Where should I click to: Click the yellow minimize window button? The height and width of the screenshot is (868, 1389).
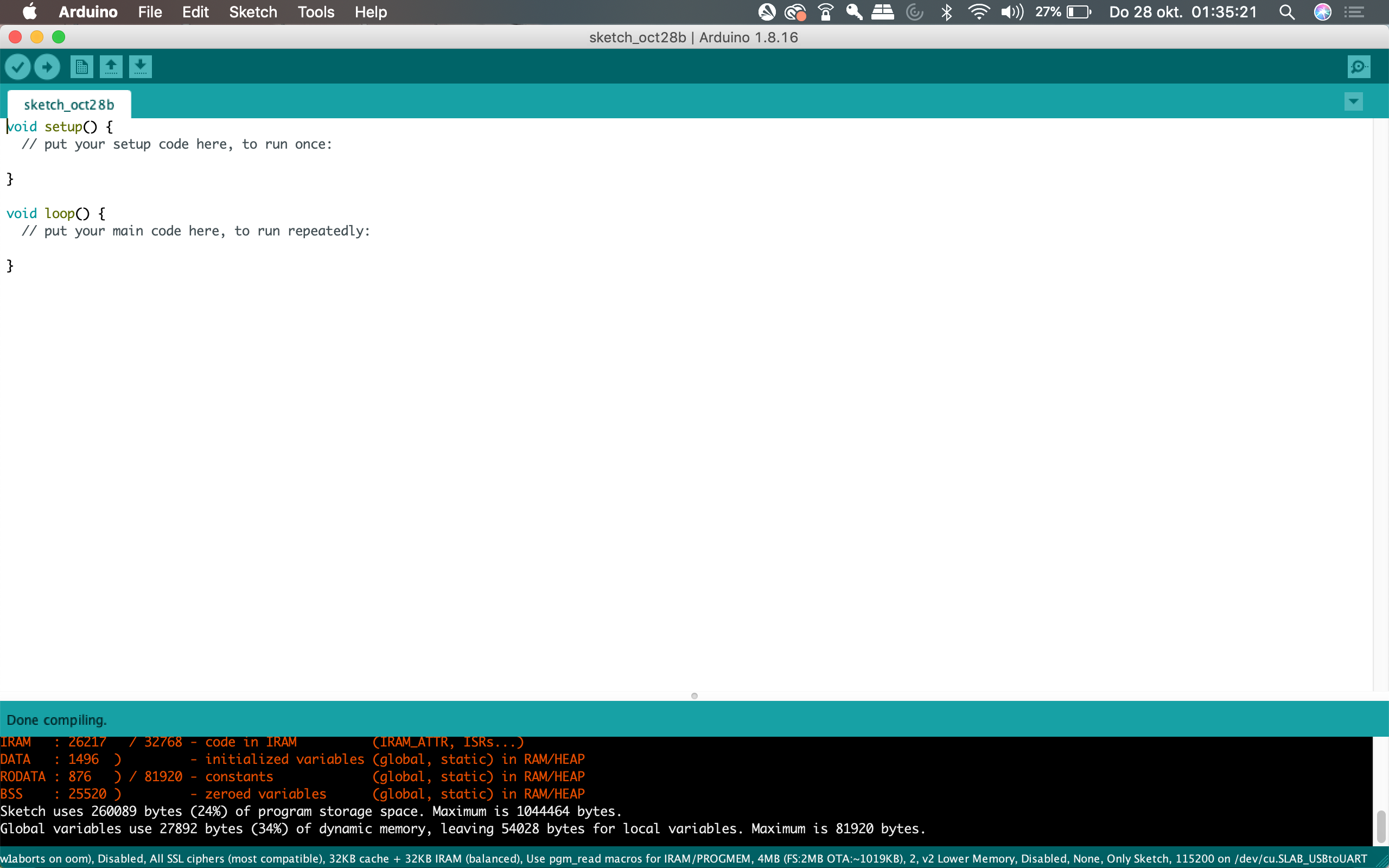coord(37,37)
